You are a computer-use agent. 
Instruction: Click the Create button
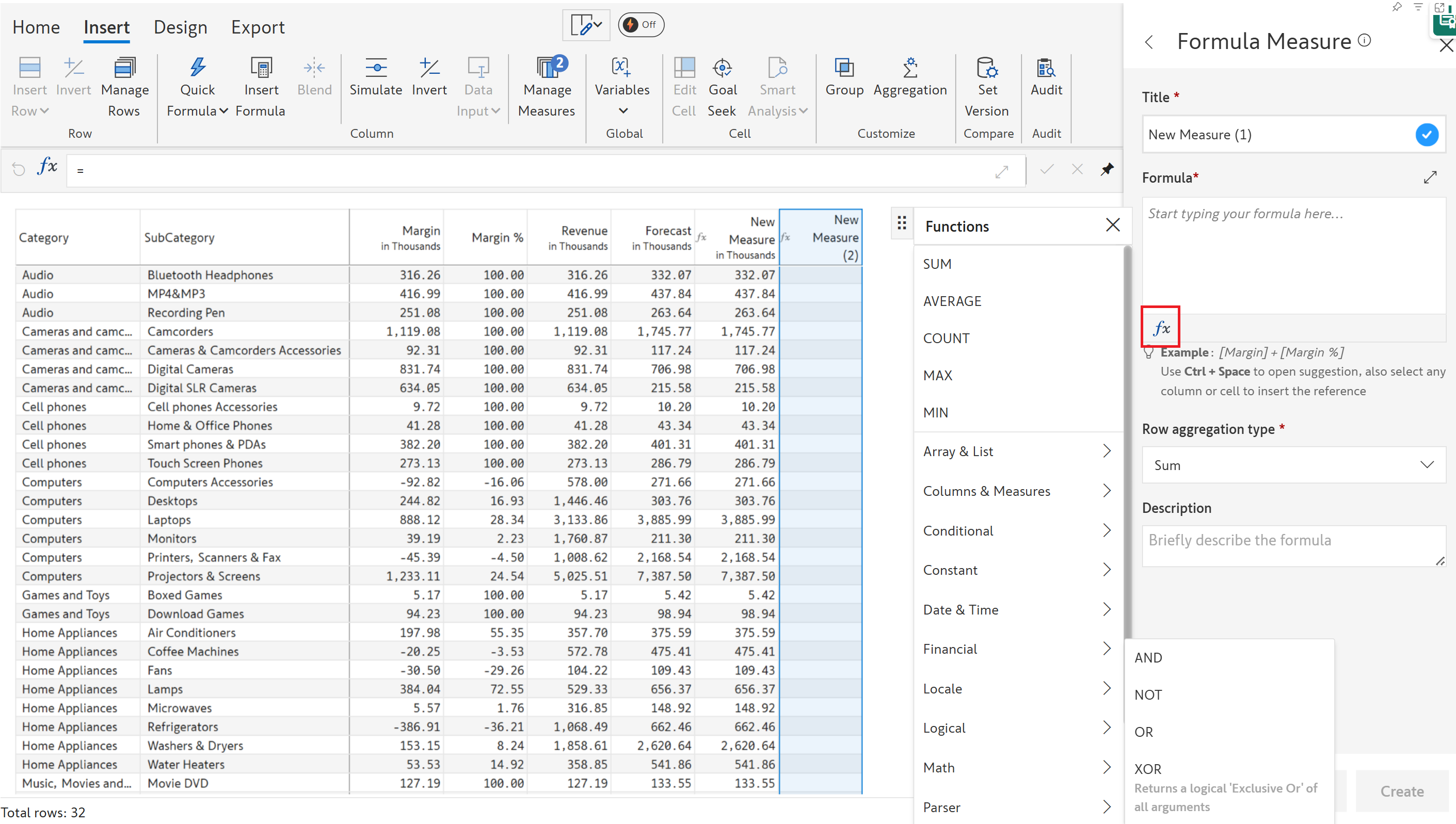[x=1401, y=791]
